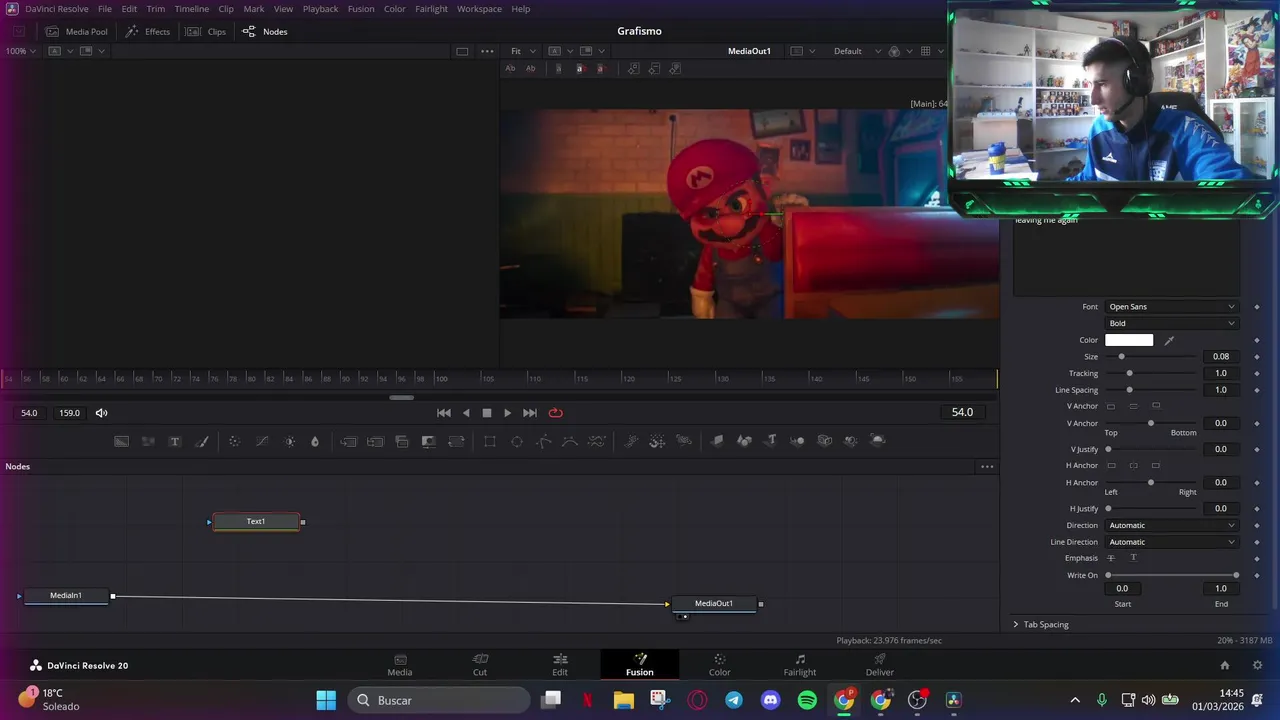Screen dimensions: 1280x720
Task: Click the Size value field
Action: click(1221, 357)
